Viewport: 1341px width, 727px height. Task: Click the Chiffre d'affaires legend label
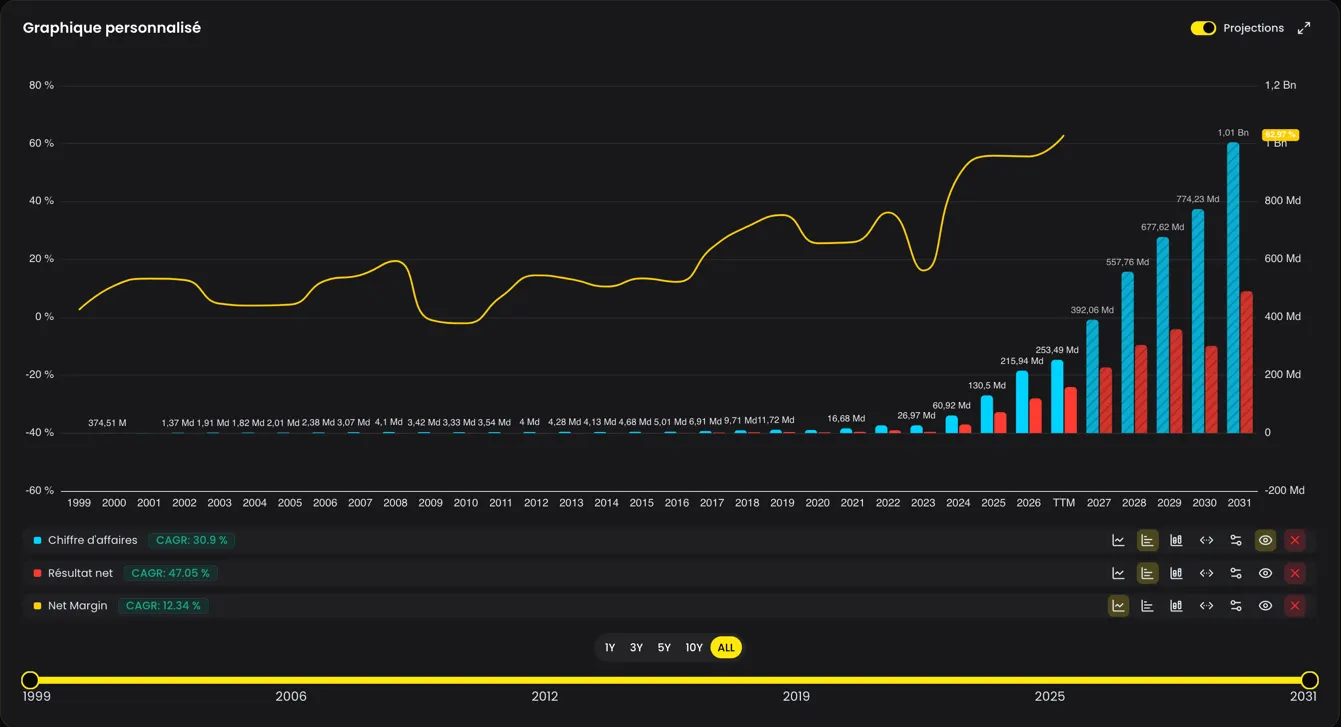point(93,540)
